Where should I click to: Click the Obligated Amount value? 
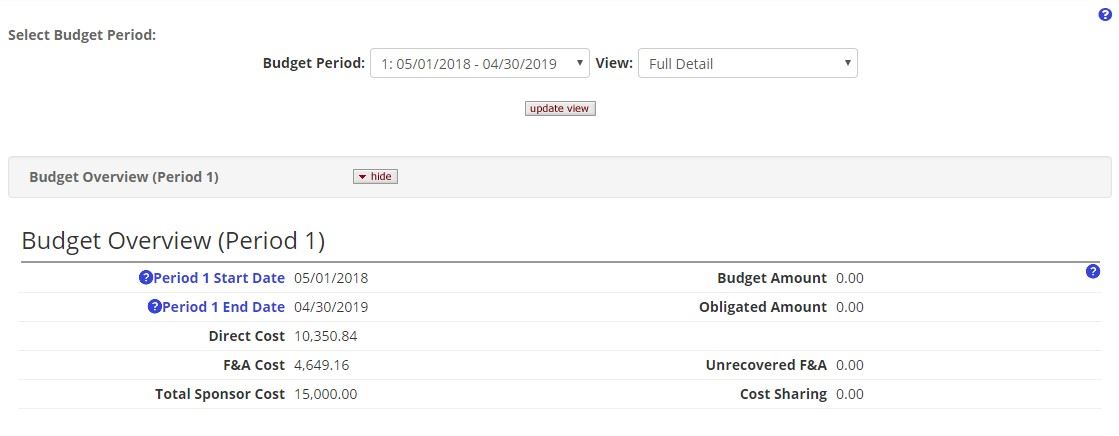click(x=849, y=307)
